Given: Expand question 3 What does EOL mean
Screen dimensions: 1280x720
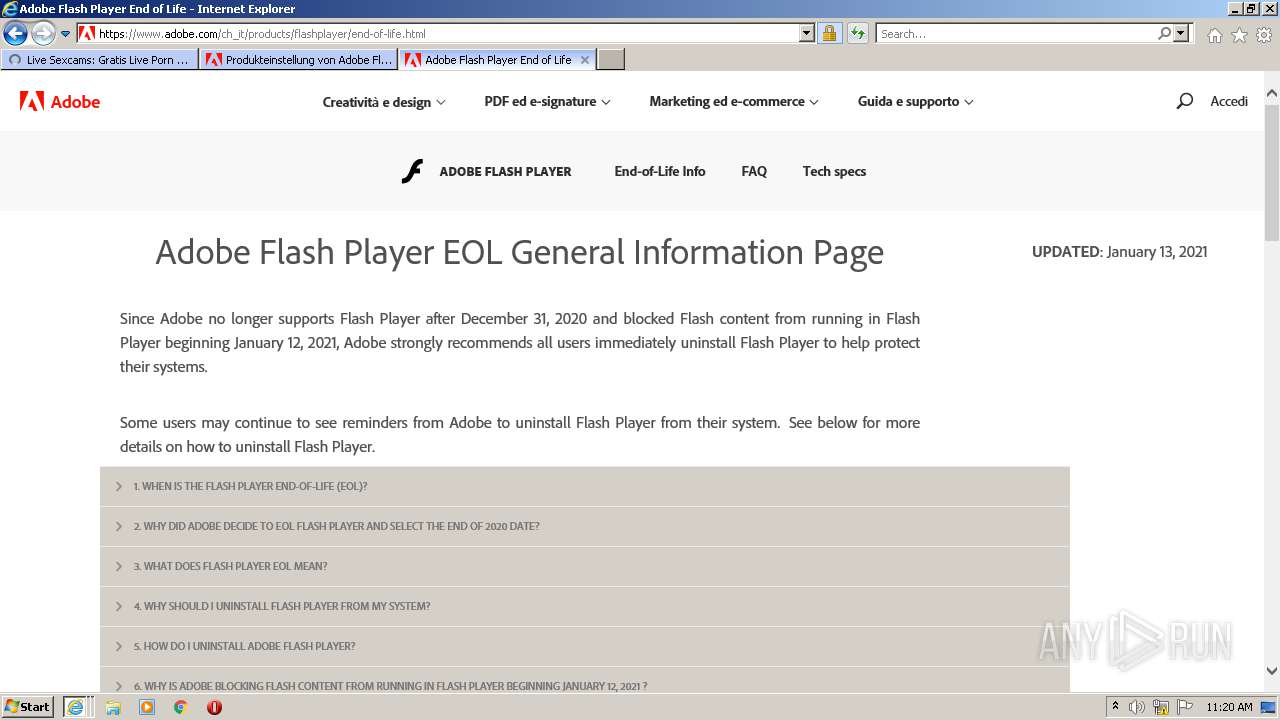Looking at the screenshot, I should [x=585, y=566].
